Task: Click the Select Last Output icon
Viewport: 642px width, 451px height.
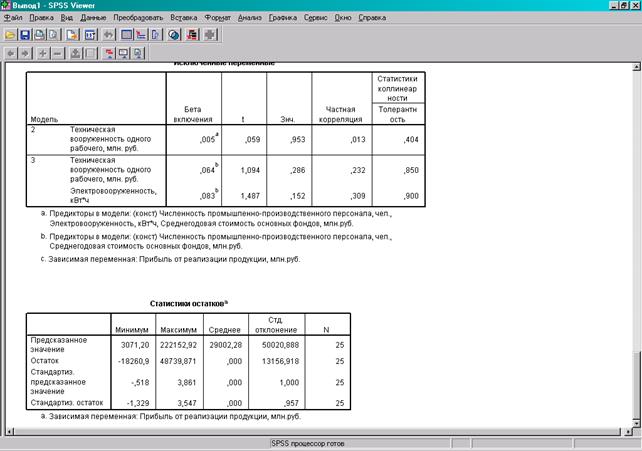Action: (192, 35)
